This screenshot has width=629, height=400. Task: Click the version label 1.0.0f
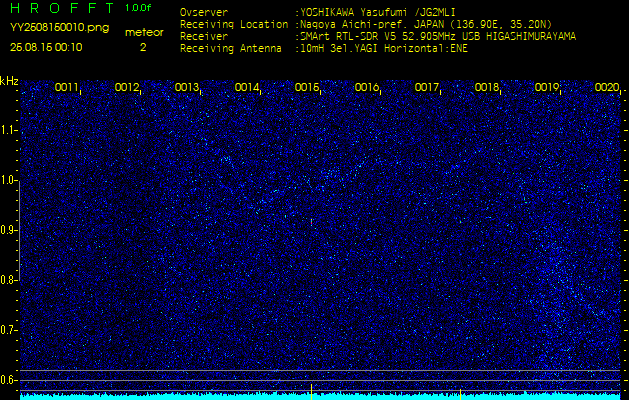pos(139,8)
